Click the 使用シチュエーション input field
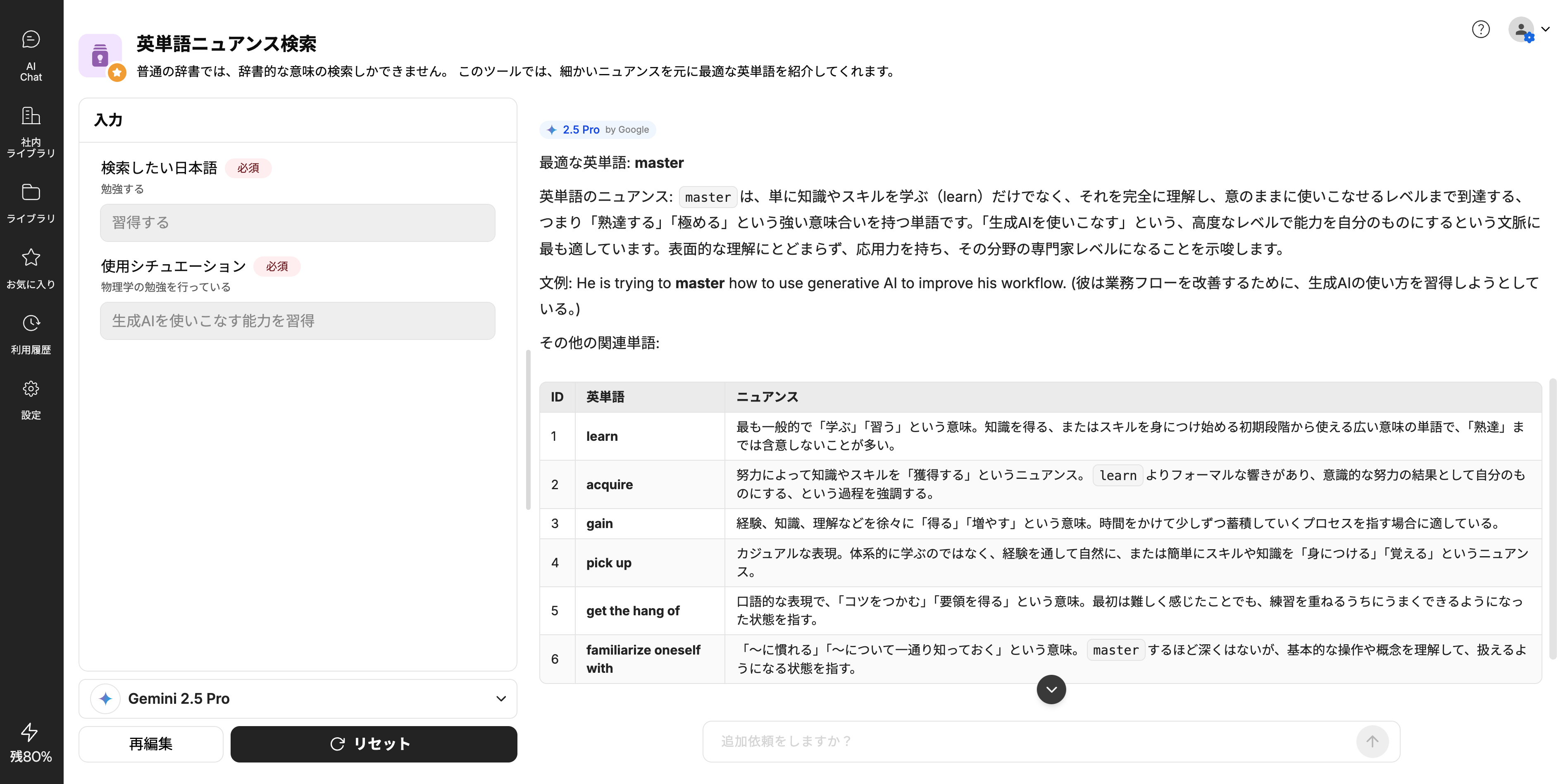The height and width of the screenshot is (784, 1568). click(x=298, y=321)
